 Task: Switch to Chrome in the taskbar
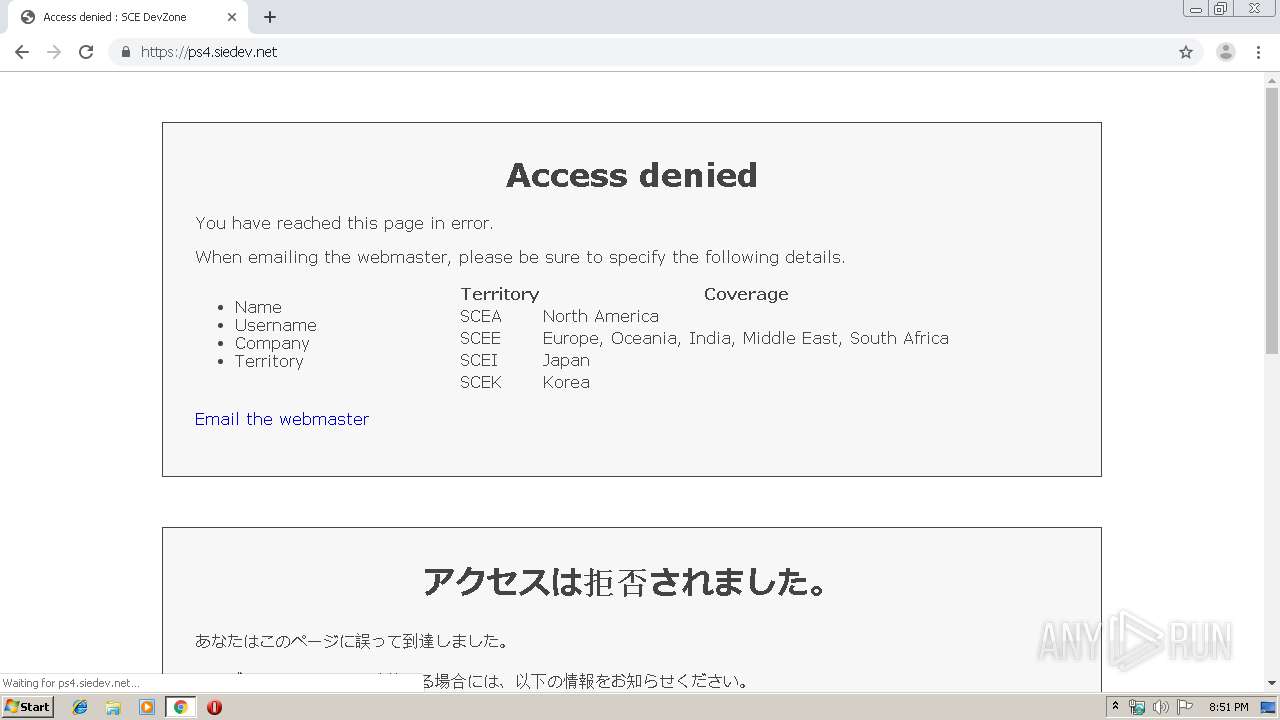point(180,707)
